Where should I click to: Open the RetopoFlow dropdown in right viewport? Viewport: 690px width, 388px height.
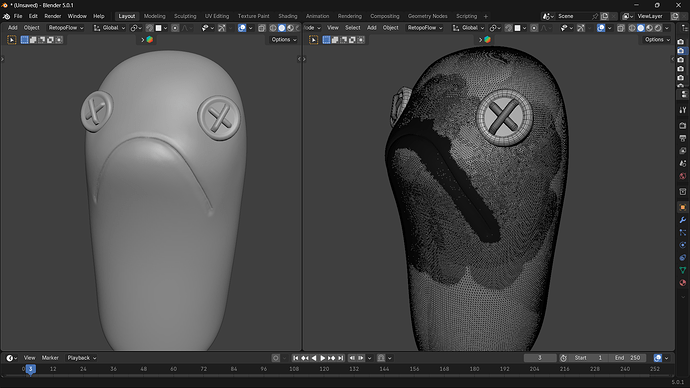point(425,28)
